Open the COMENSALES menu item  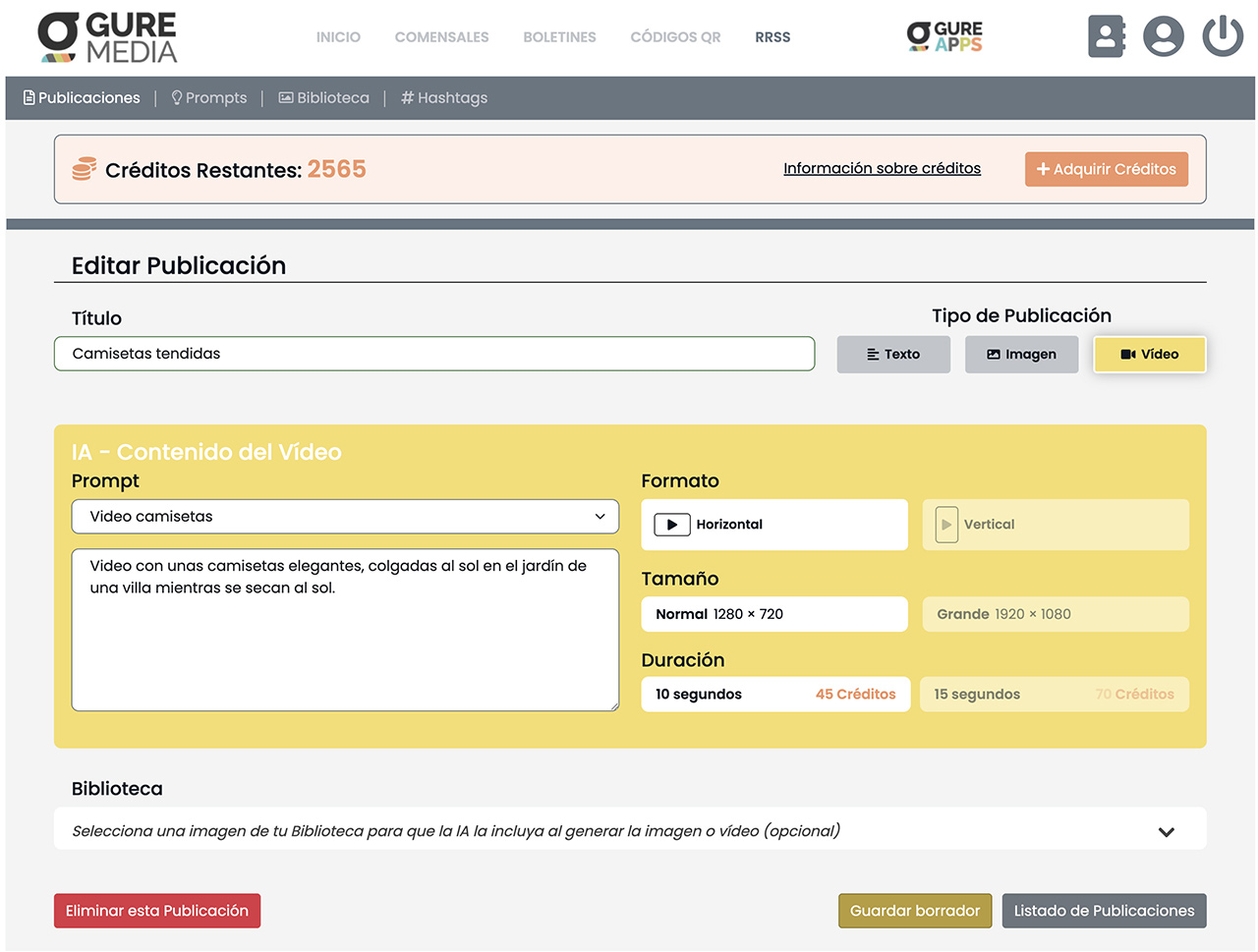coord(441,37)
